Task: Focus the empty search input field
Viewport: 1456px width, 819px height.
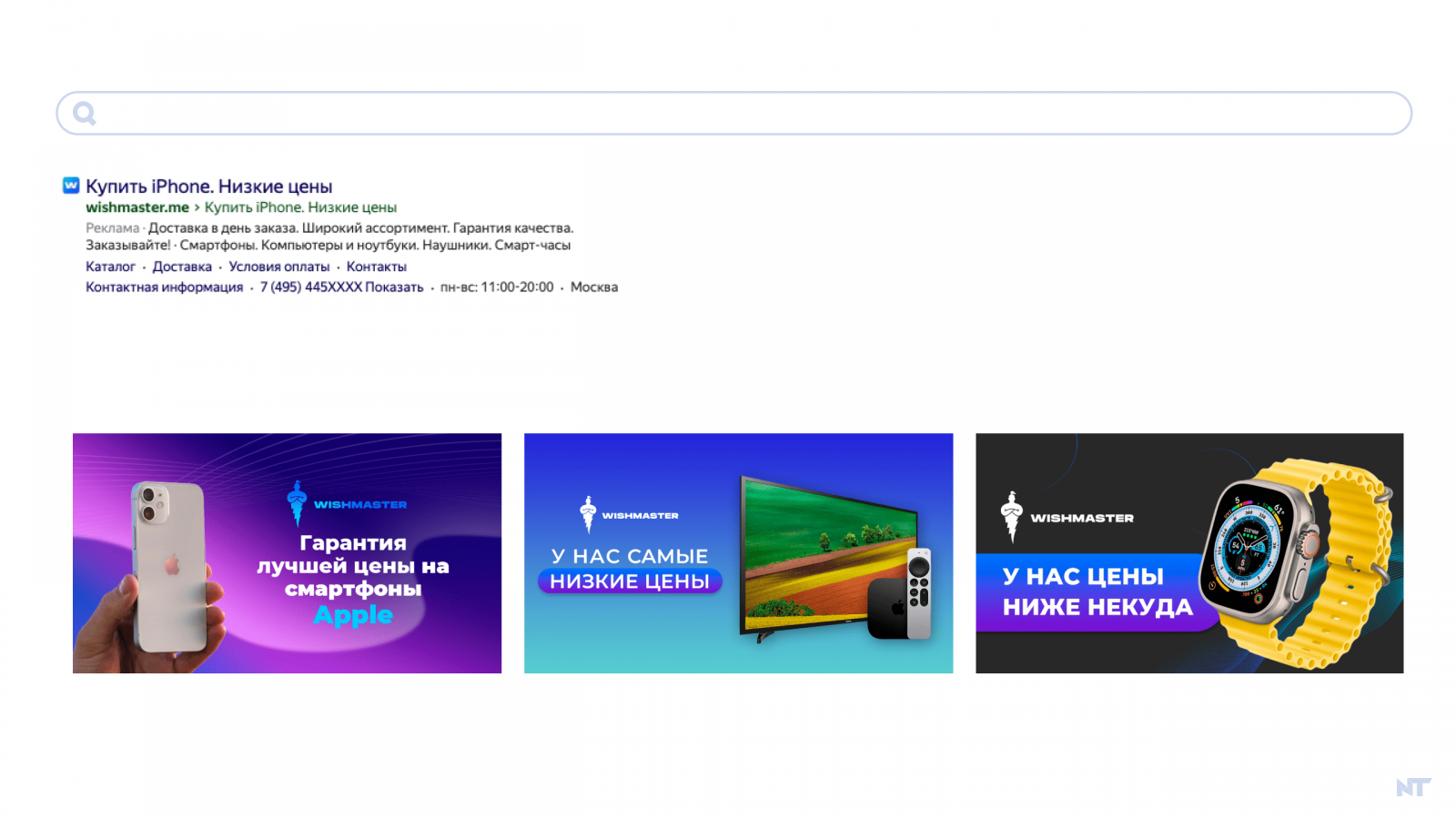Action: click(733, 113)
